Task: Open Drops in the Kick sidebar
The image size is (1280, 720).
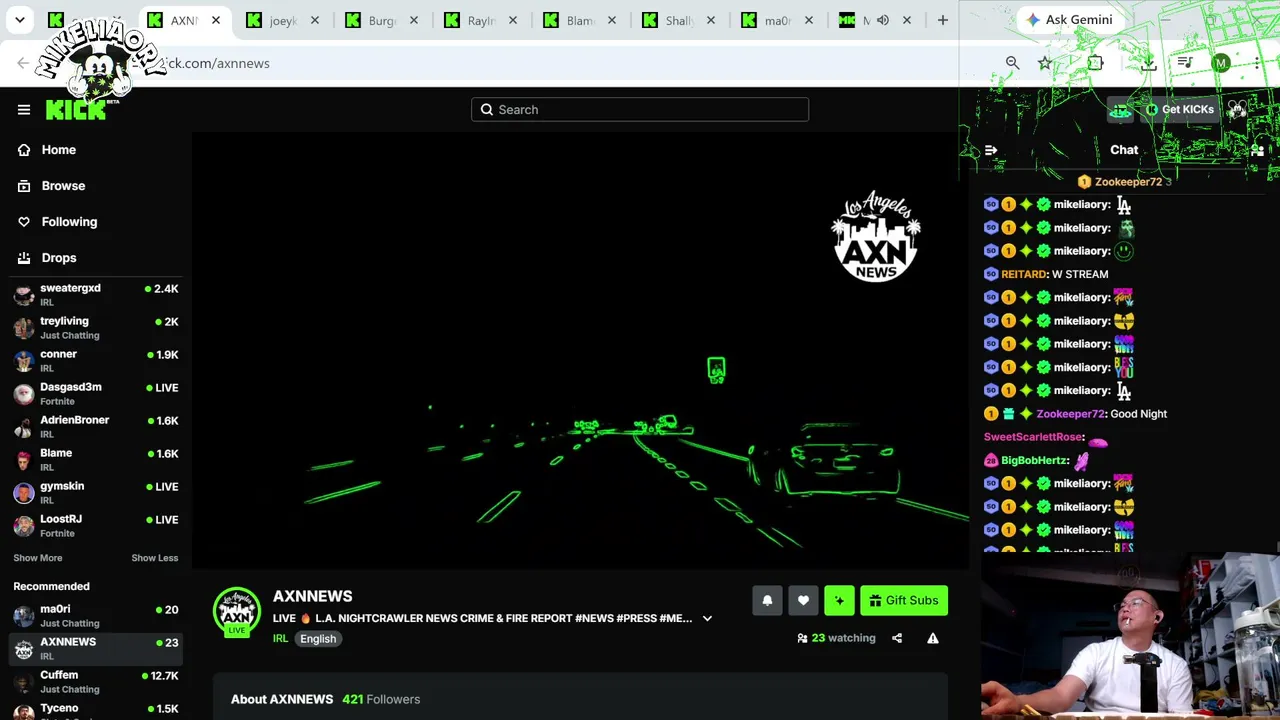Action: (x=59, y=258)
